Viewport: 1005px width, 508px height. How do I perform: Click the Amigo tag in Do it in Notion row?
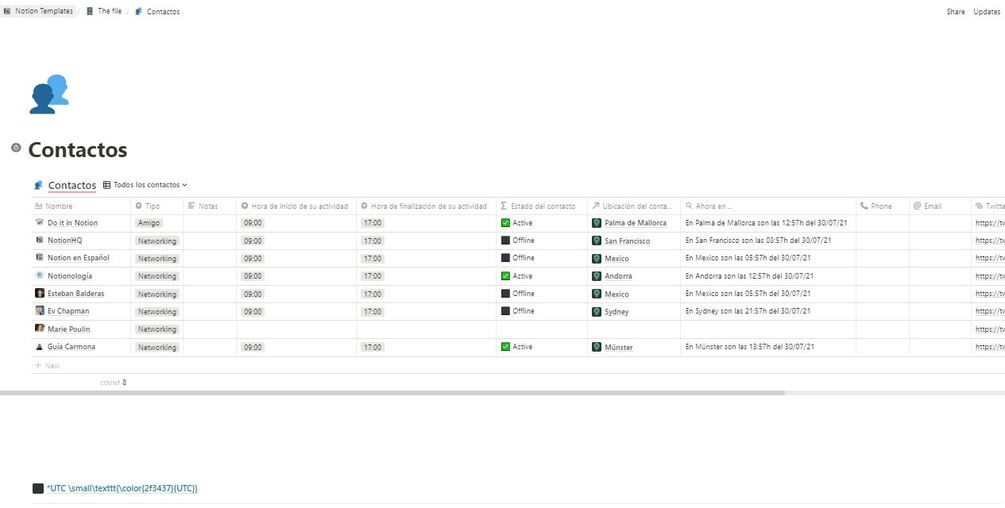[148, 223]
